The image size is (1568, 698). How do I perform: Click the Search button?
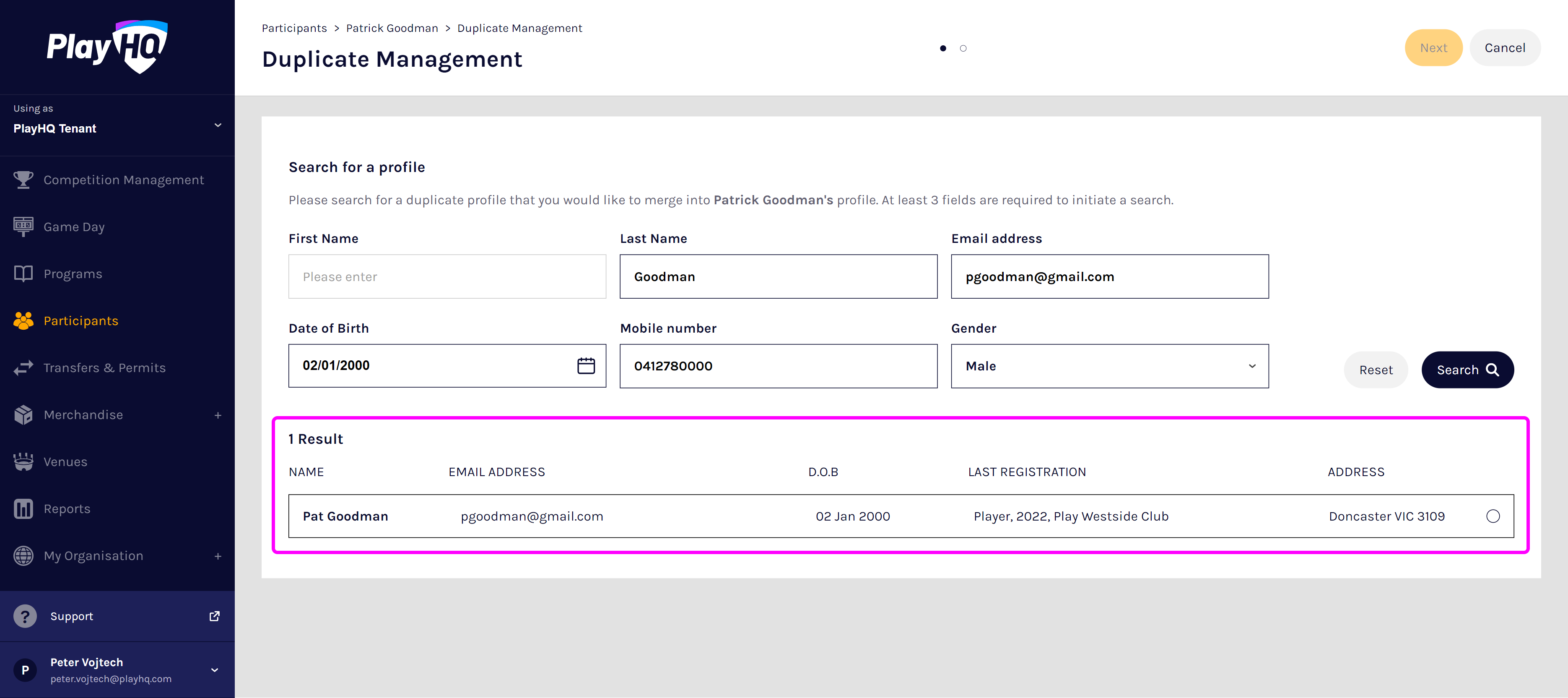point(1467,370)
